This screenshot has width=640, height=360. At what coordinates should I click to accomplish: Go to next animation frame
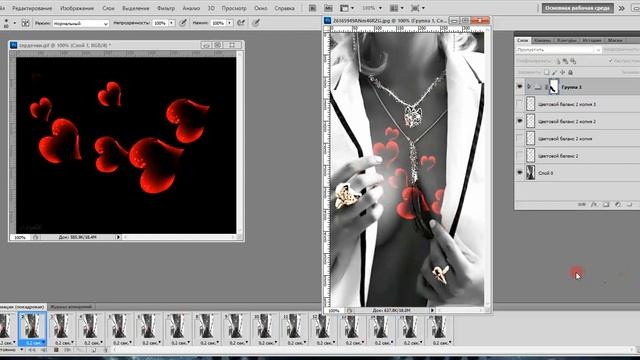coord(67,350)
